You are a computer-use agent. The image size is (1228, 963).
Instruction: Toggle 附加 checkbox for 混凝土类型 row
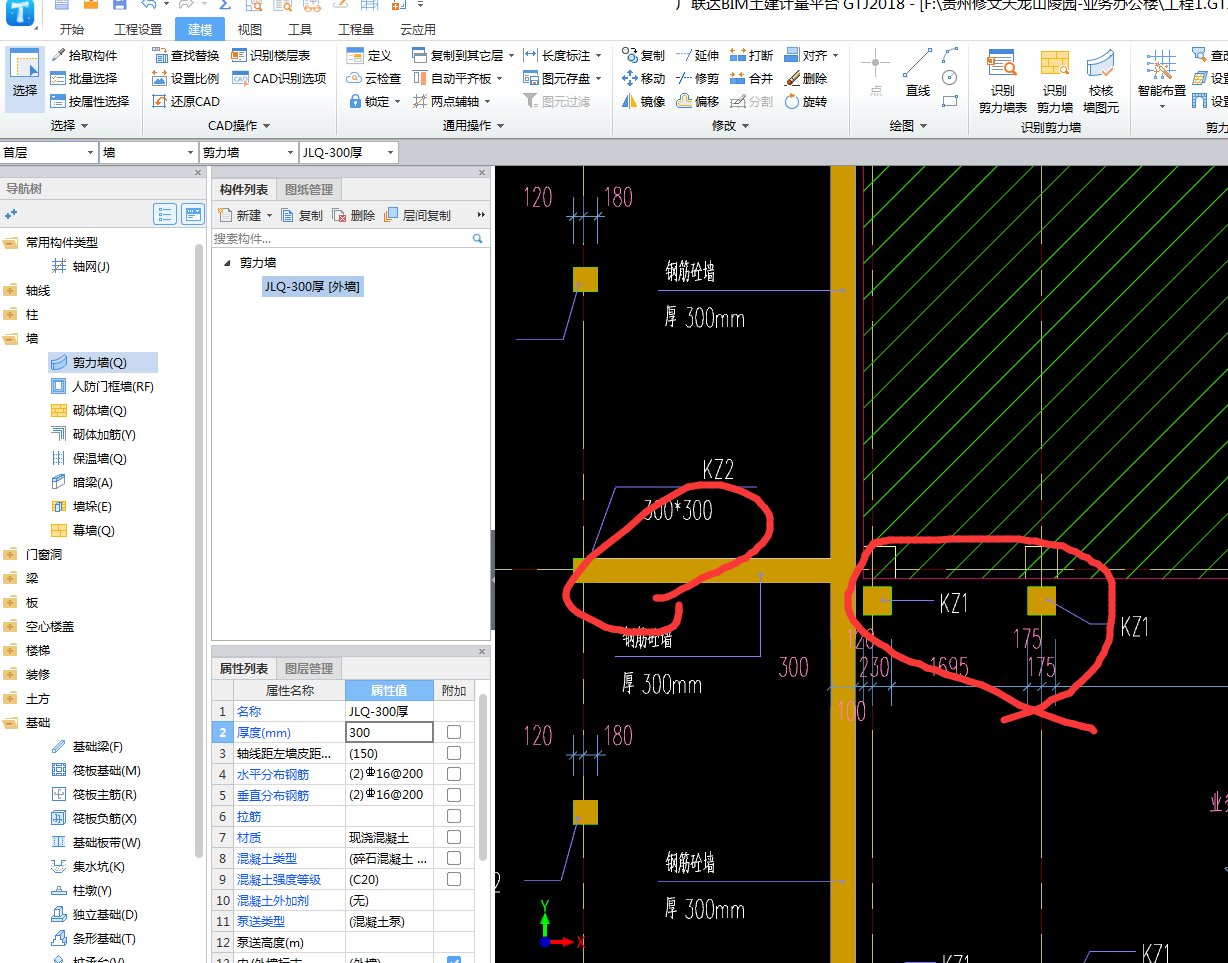click(x=454, y=858)
